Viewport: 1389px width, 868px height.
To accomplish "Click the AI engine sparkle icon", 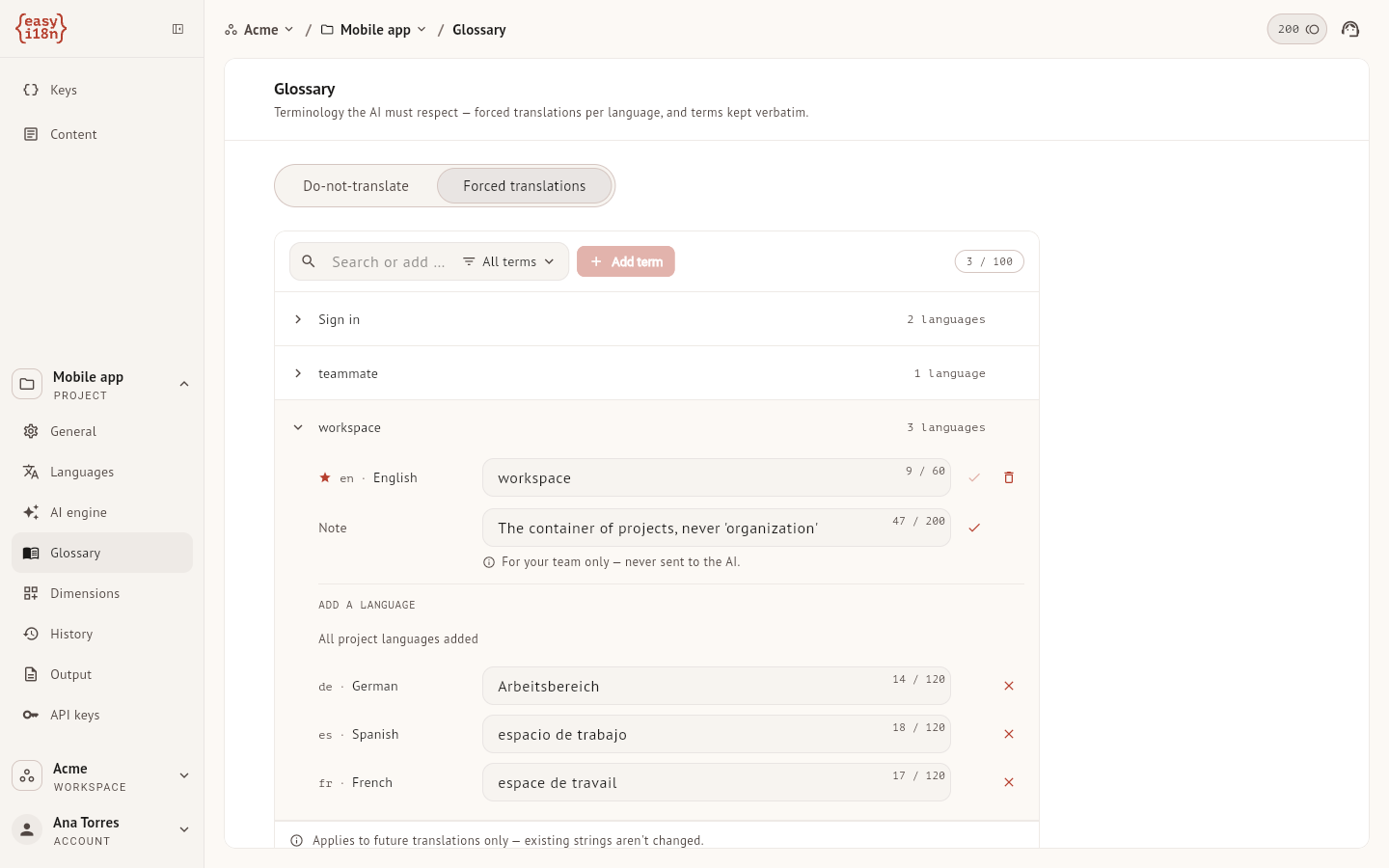I will click(31, 512).
